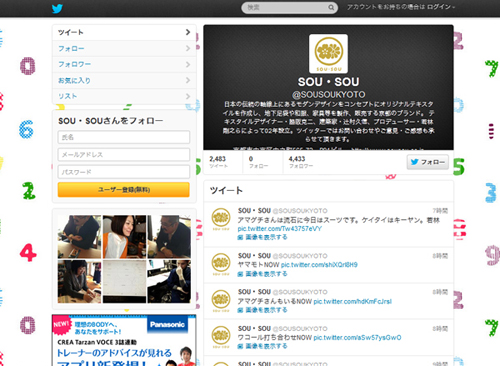
Task: Click the @SOUSOUKYOTO handle in profile header
Action: pyautogui.click(x=328, y=94)
